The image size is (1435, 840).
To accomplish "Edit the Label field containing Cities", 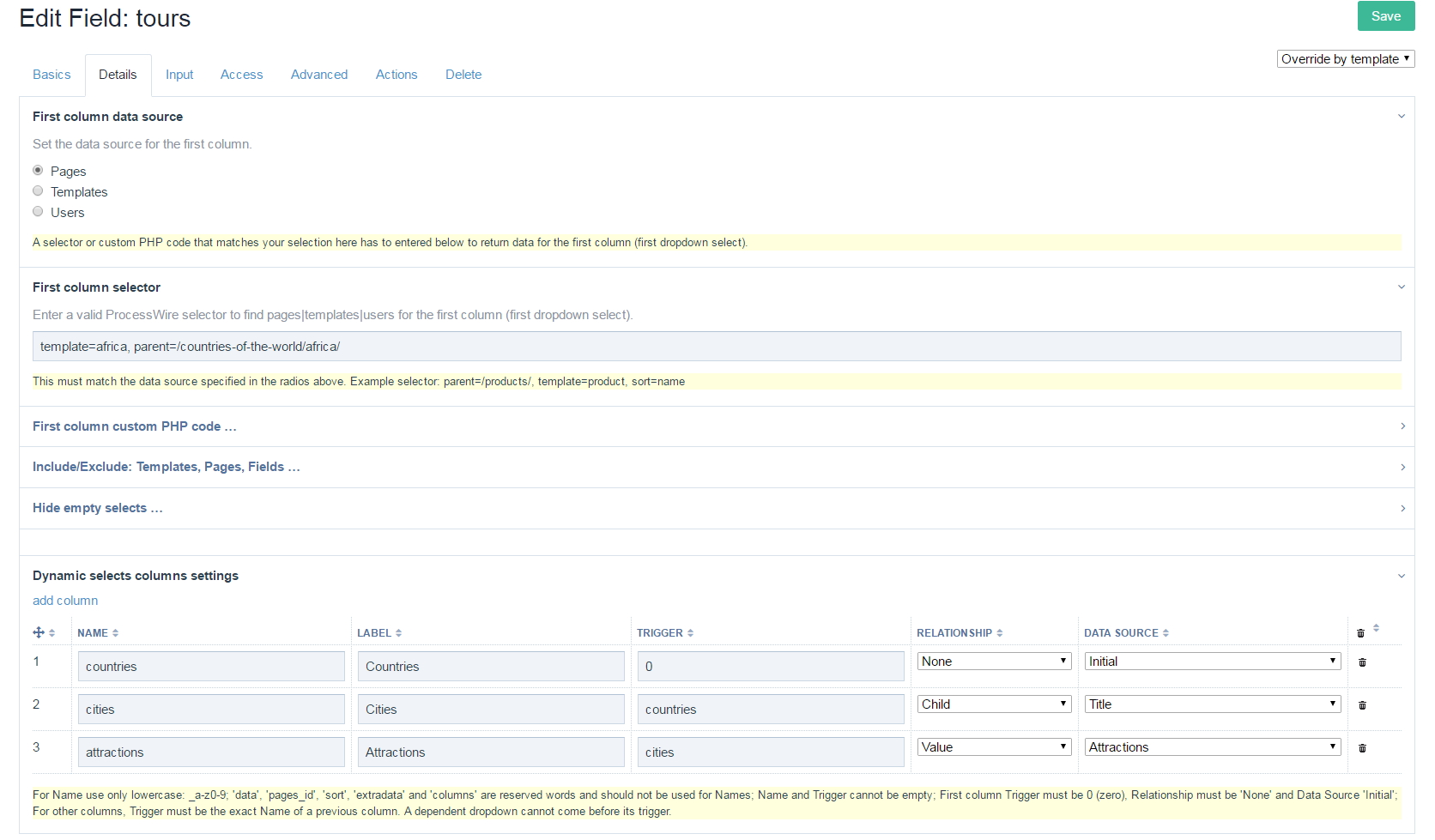I will pyautogui.click(x=491, y=710).
